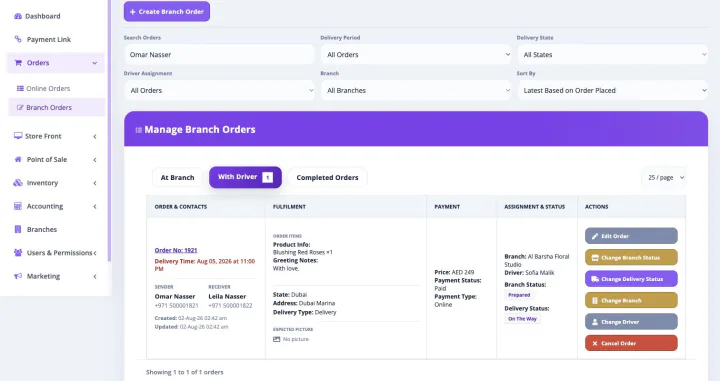Click the Edit Order button
720x381 pixels.
[631, 236]
